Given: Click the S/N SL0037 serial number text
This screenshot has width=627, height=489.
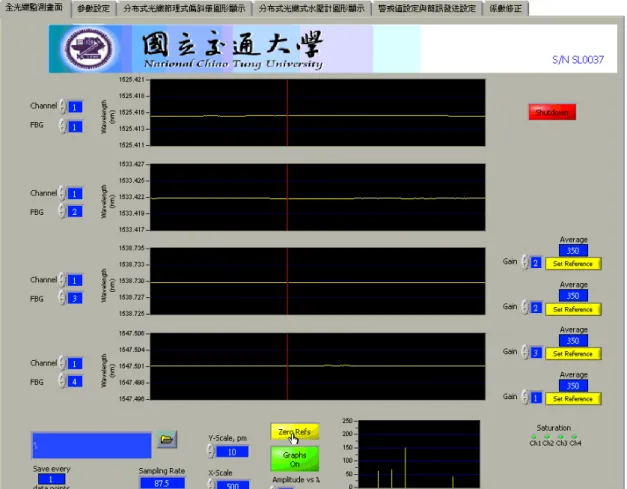Looking at the screenshot, I should click(578, 60).
